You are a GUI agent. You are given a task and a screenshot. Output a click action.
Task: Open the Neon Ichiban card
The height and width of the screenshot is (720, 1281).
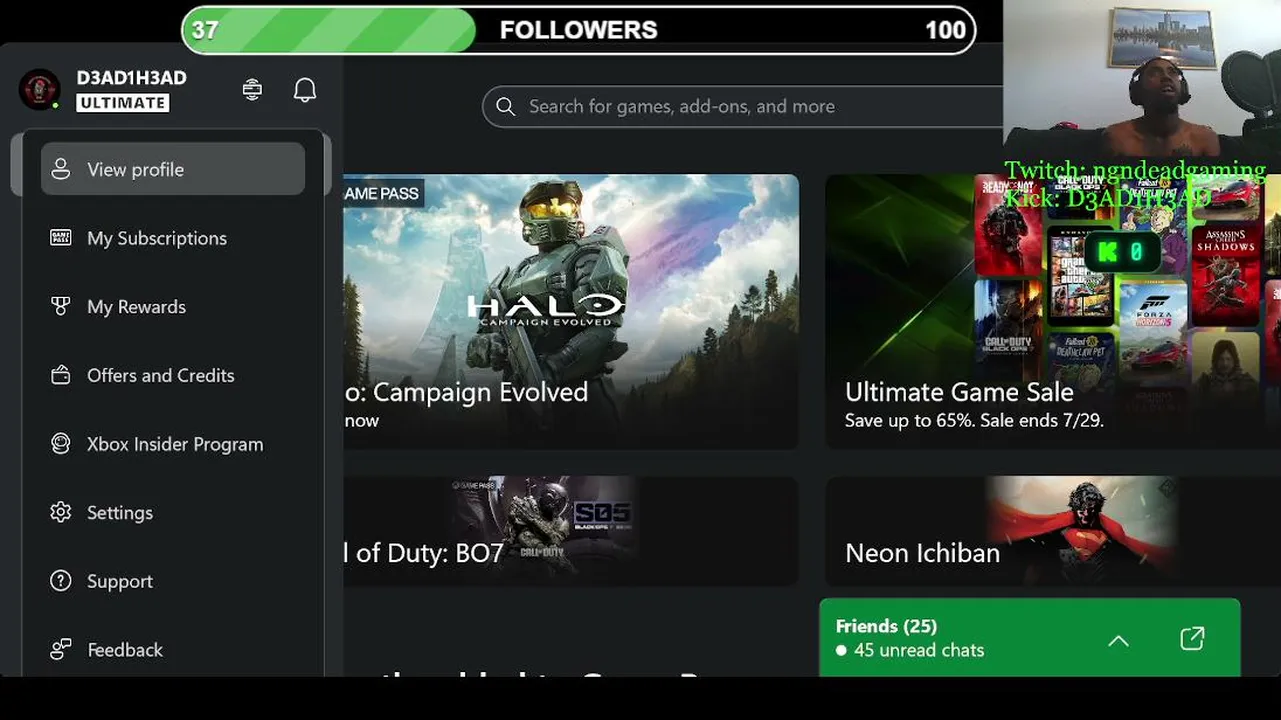click(x=1052, y=531)
